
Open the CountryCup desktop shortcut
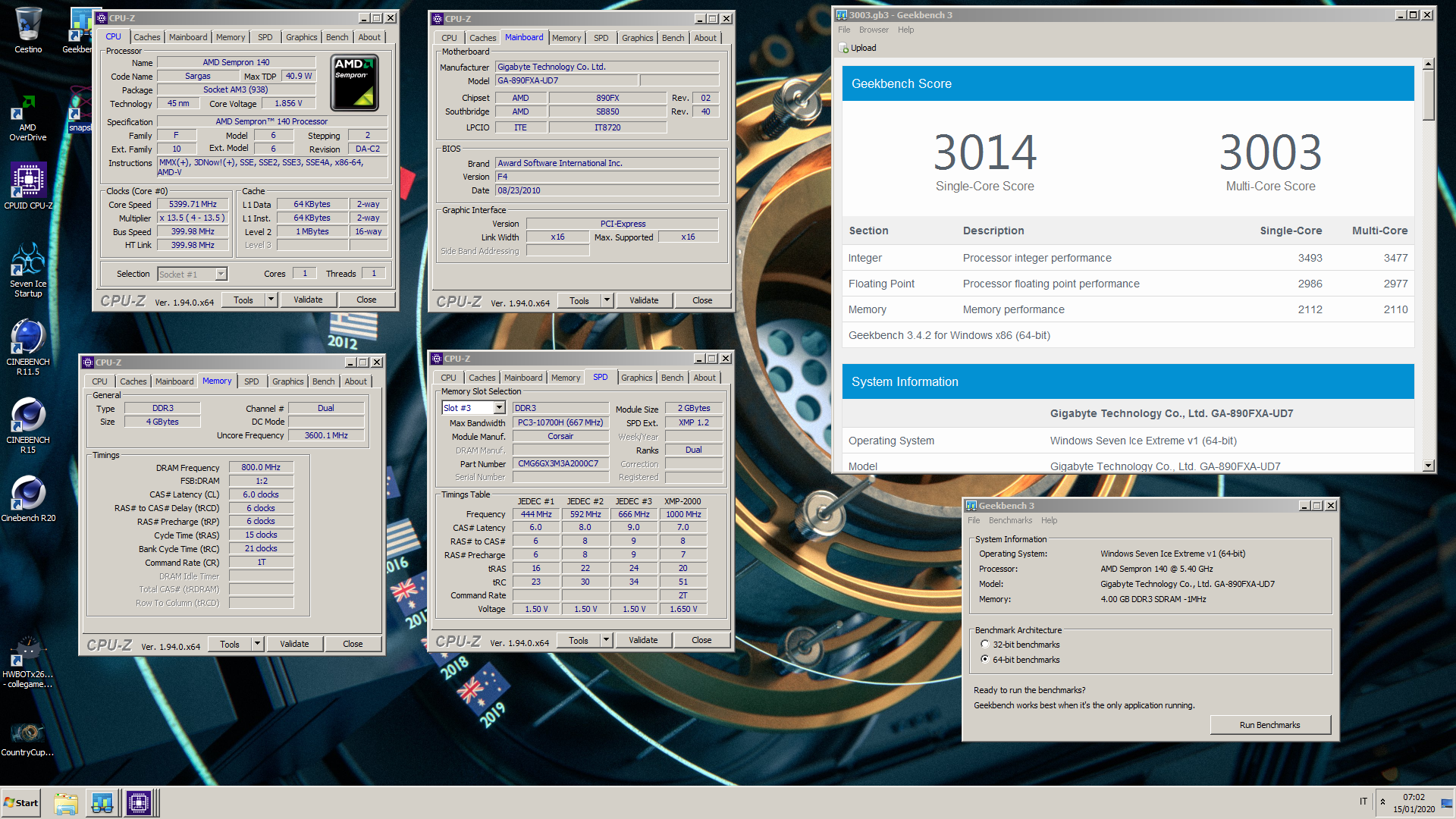pos(28,739)
